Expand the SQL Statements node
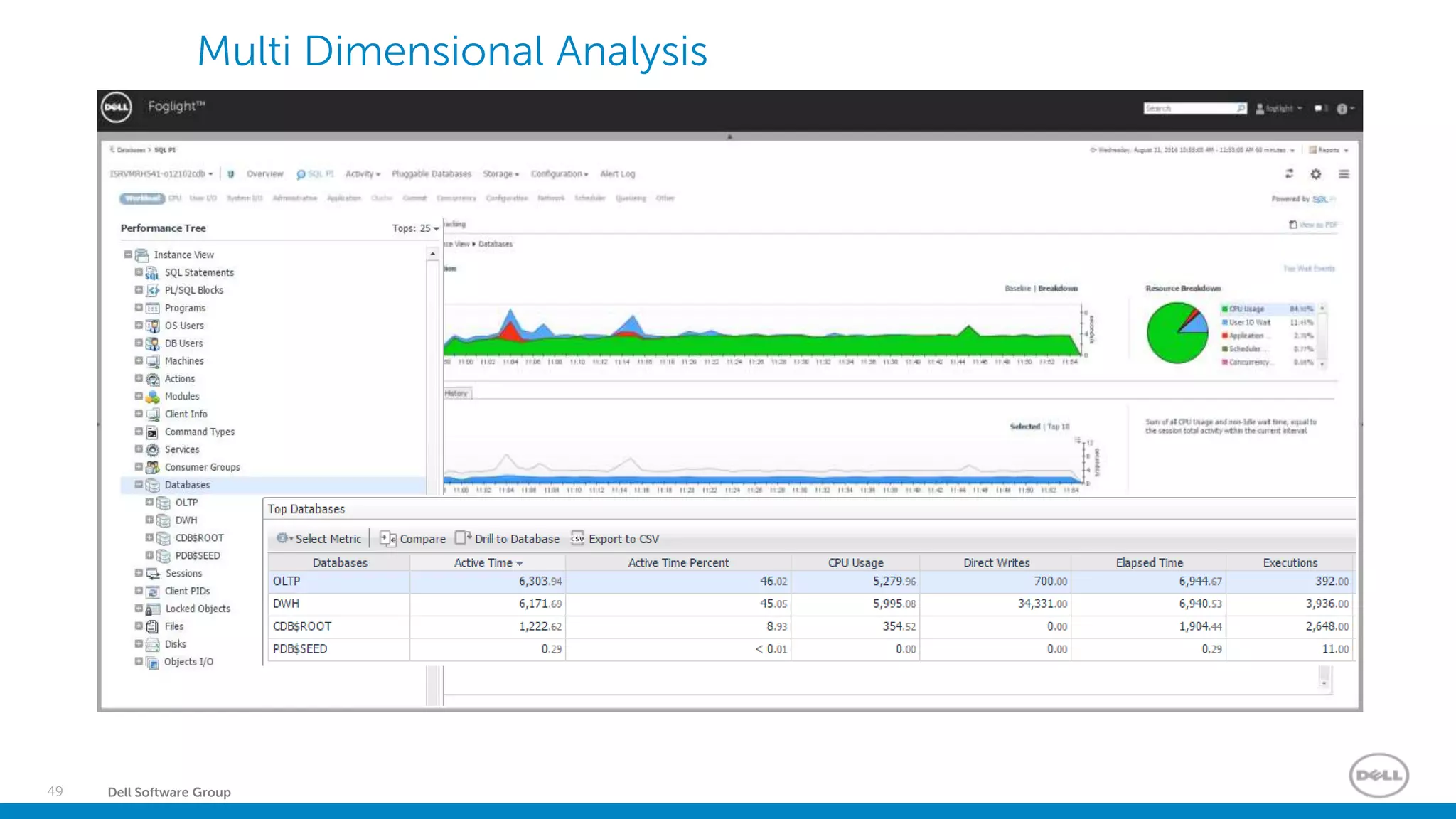 (x=139, y=272)
